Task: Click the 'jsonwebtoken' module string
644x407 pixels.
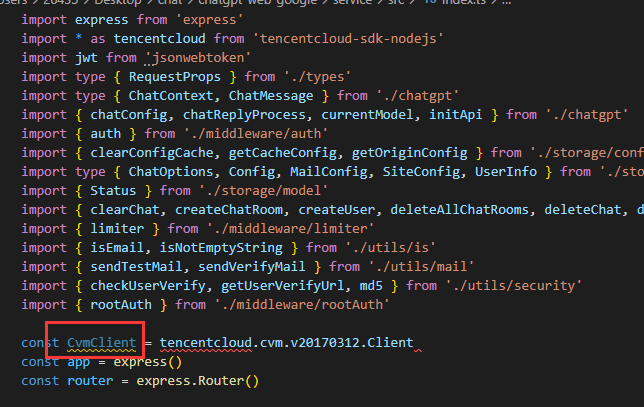Action: coord(198,57)
